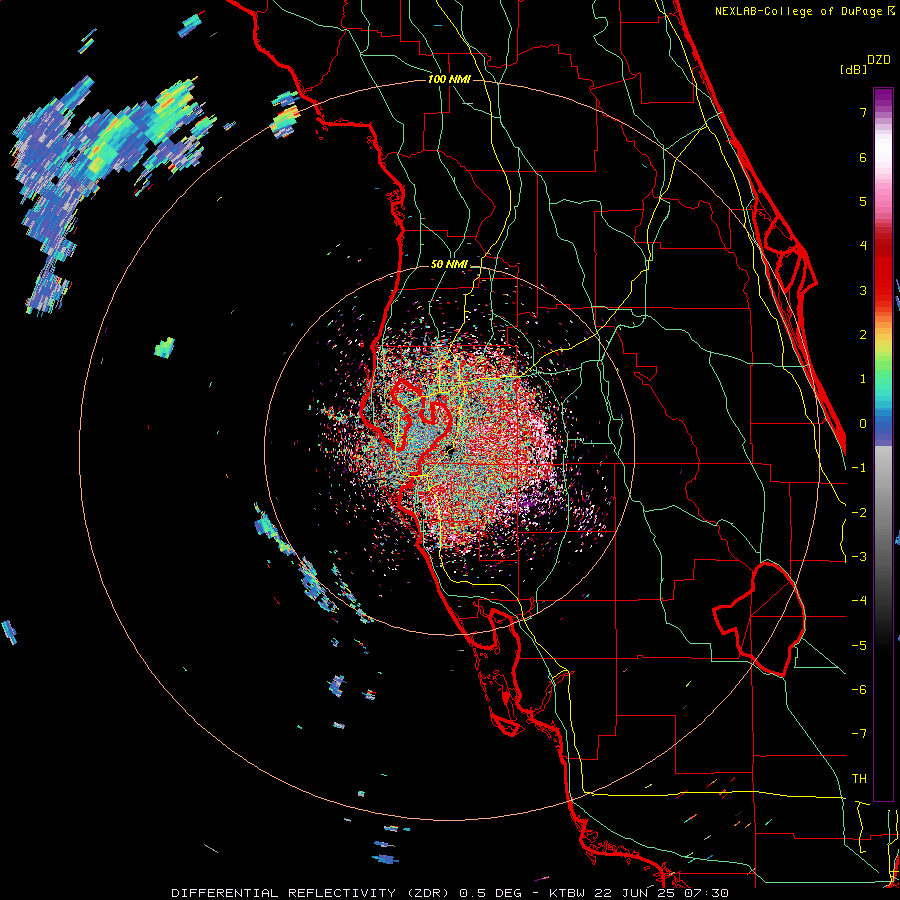This screenshot has height=900, width=900.
Task: Click the -3 label on the color scale
Action: [859, 557]
